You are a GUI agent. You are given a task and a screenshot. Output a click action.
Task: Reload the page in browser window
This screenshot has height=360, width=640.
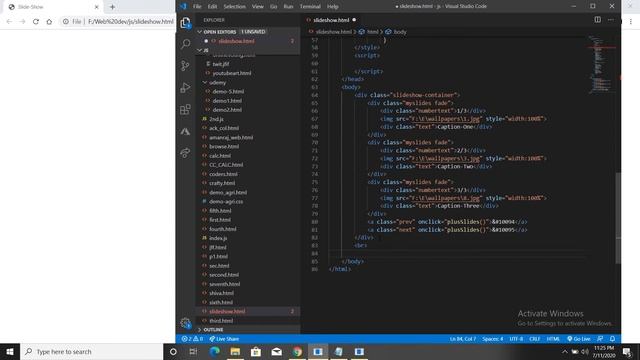[x=36, y=22]
